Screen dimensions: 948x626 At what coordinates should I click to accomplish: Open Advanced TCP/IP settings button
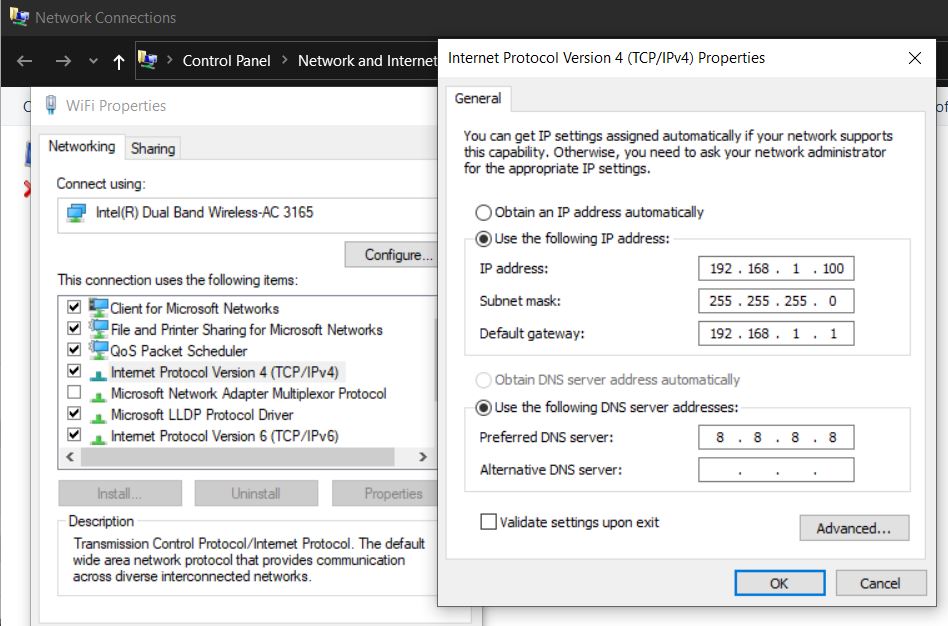[854, 528]
